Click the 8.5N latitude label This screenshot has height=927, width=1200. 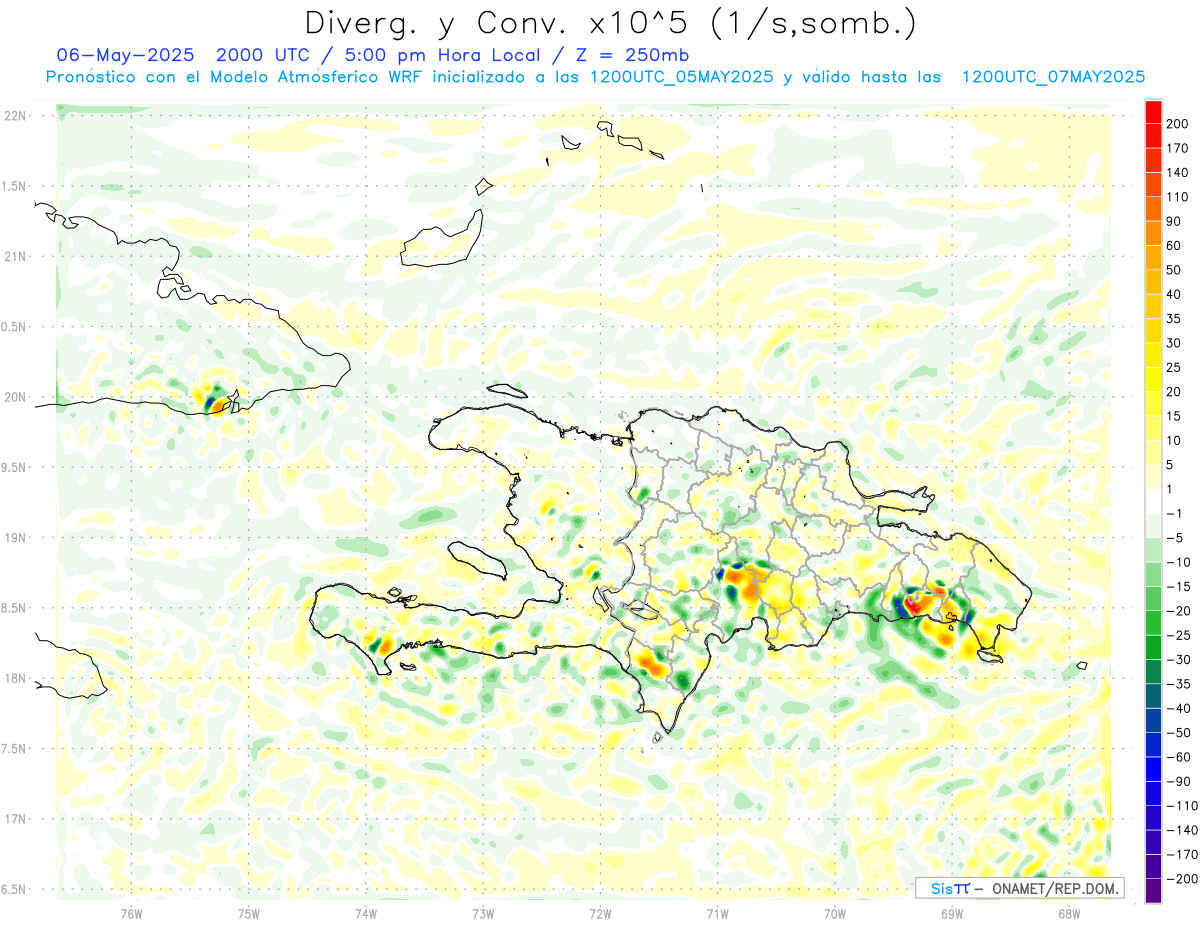[15, 608]
